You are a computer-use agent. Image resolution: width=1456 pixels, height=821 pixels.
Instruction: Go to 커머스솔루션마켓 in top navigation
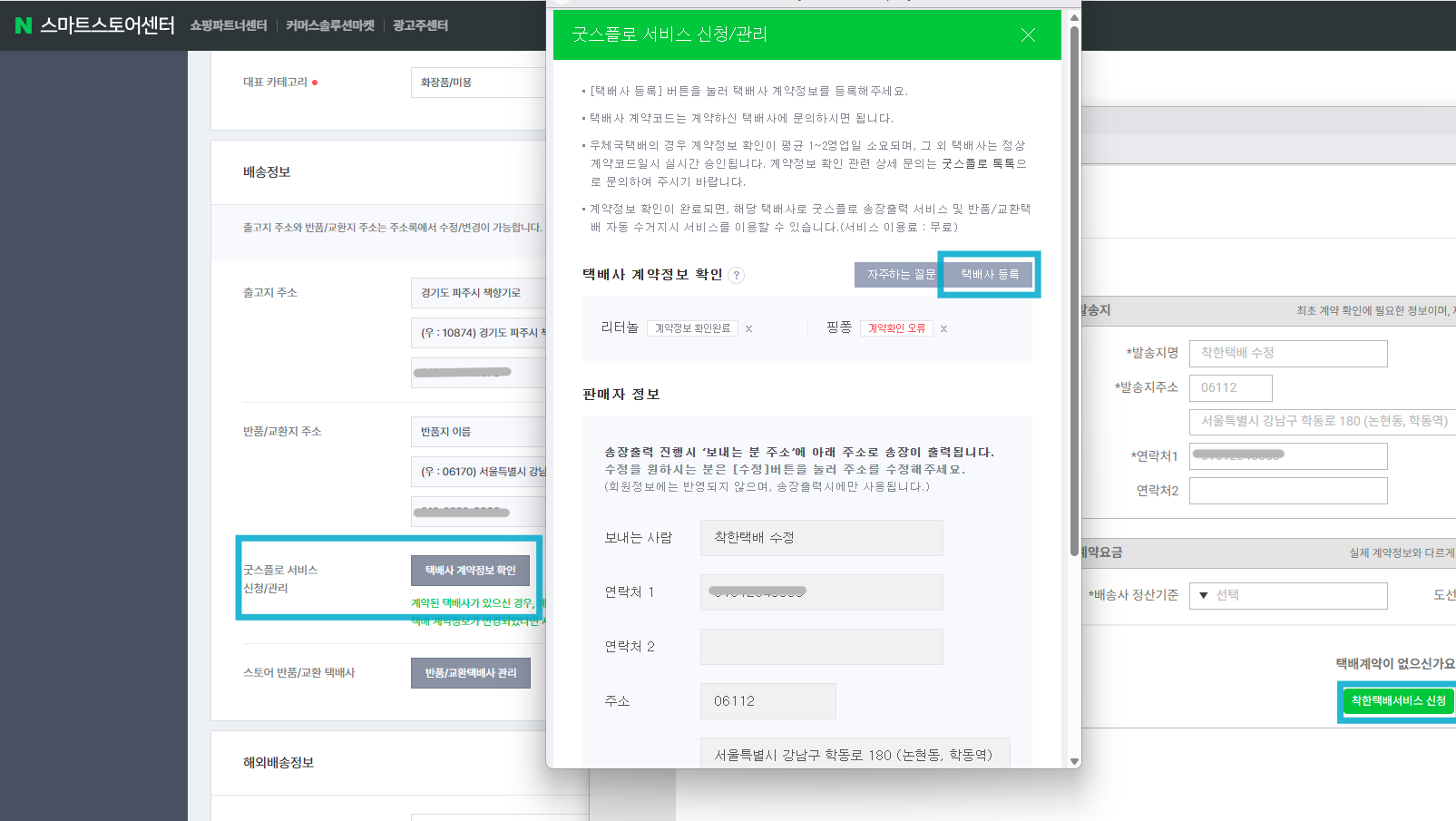click(330, 25)
